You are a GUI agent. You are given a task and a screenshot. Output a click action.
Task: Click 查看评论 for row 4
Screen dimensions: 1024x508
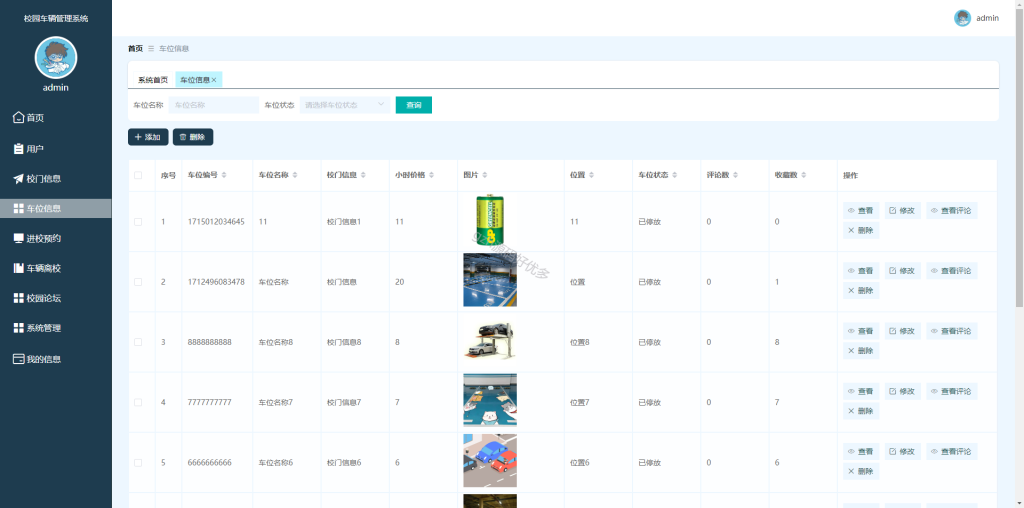click(952, 391)
